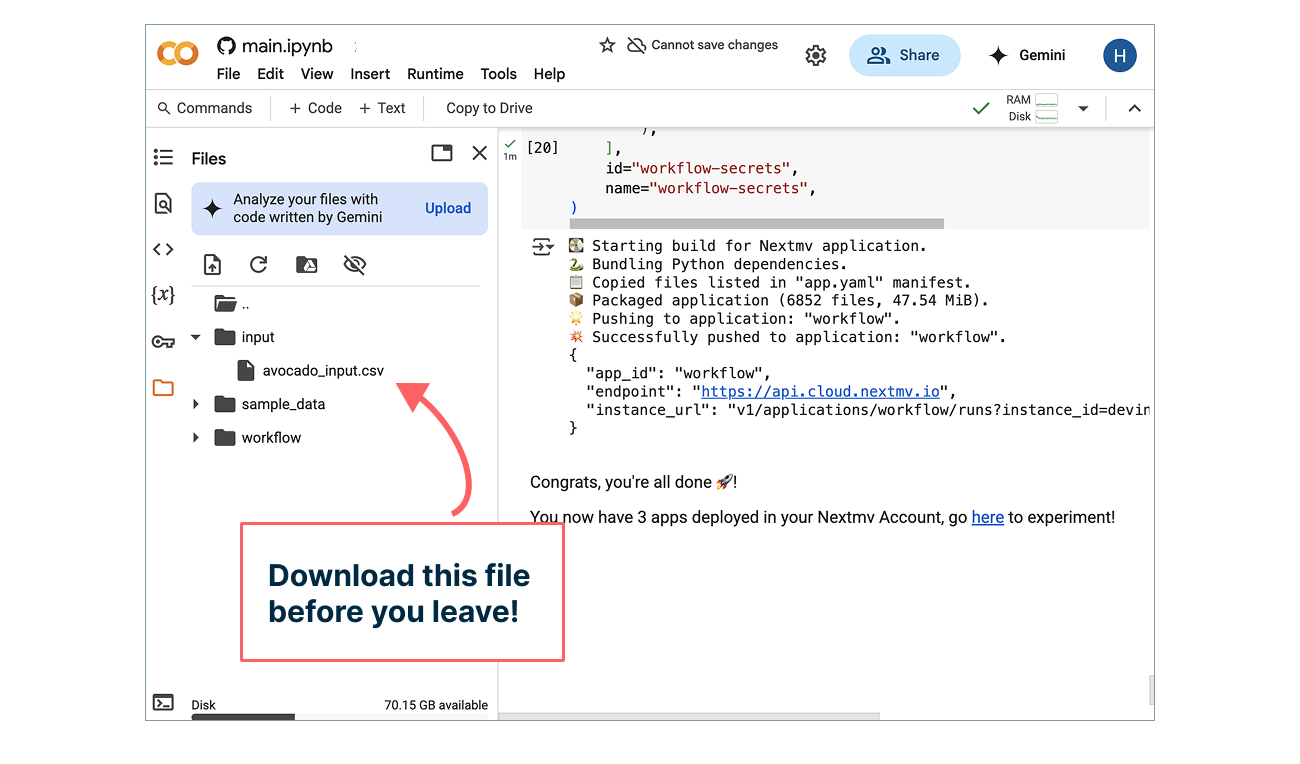This screenshot has height=764, width=1300.
Task: Go up to the parent folder (..)
Action: (x=232, y=303)
